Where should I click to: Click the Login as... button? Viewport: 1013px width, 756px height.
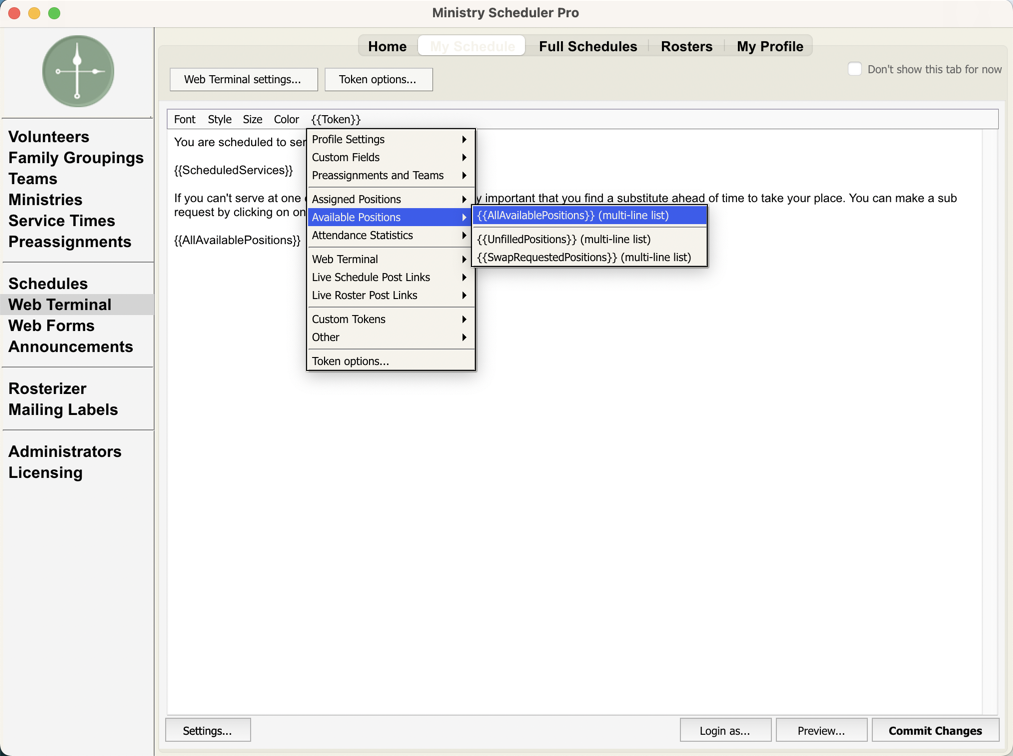[x=725, y=731]
